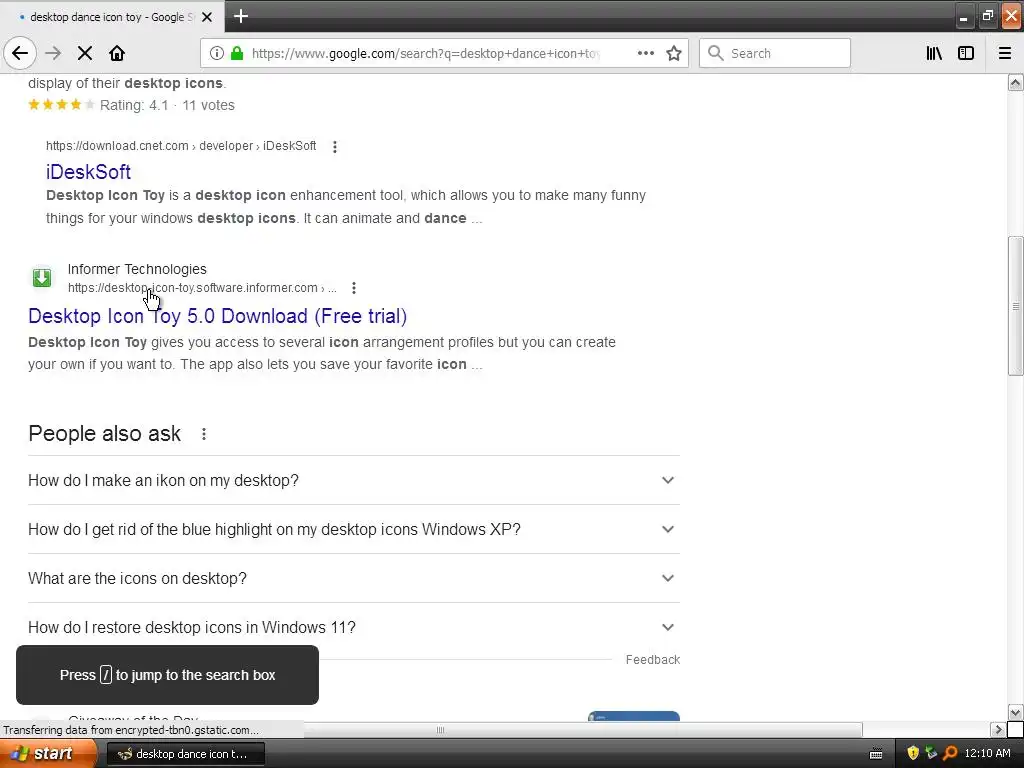Click the vertical scrollbar thumb
Image resolution: width=1024 pixels, height=768 pixels.
tap(1016, 306)
